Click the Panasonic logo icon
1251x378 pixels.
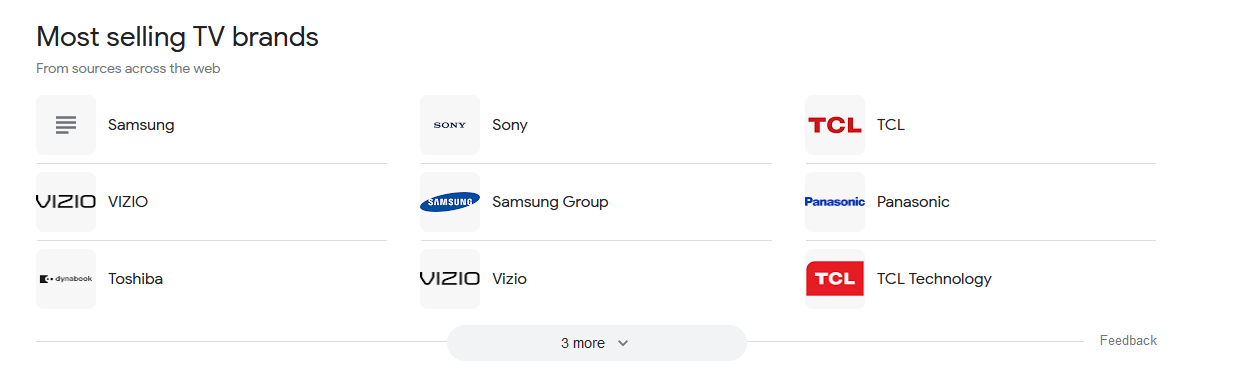click(x=835, y=202)
